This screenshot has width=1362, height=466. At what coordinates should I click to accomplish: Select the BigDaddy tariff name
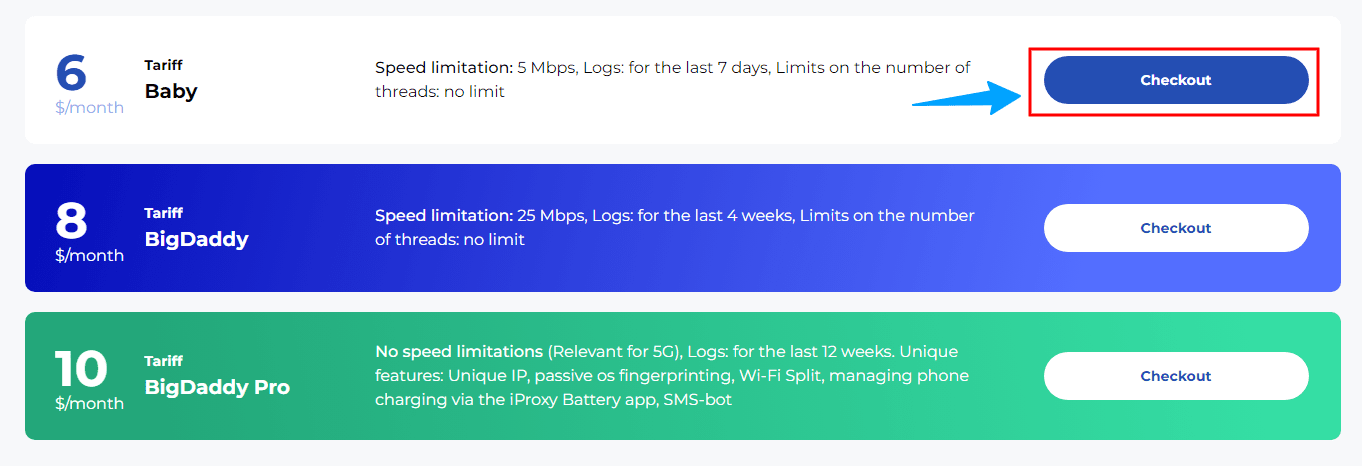click(196, 239)
